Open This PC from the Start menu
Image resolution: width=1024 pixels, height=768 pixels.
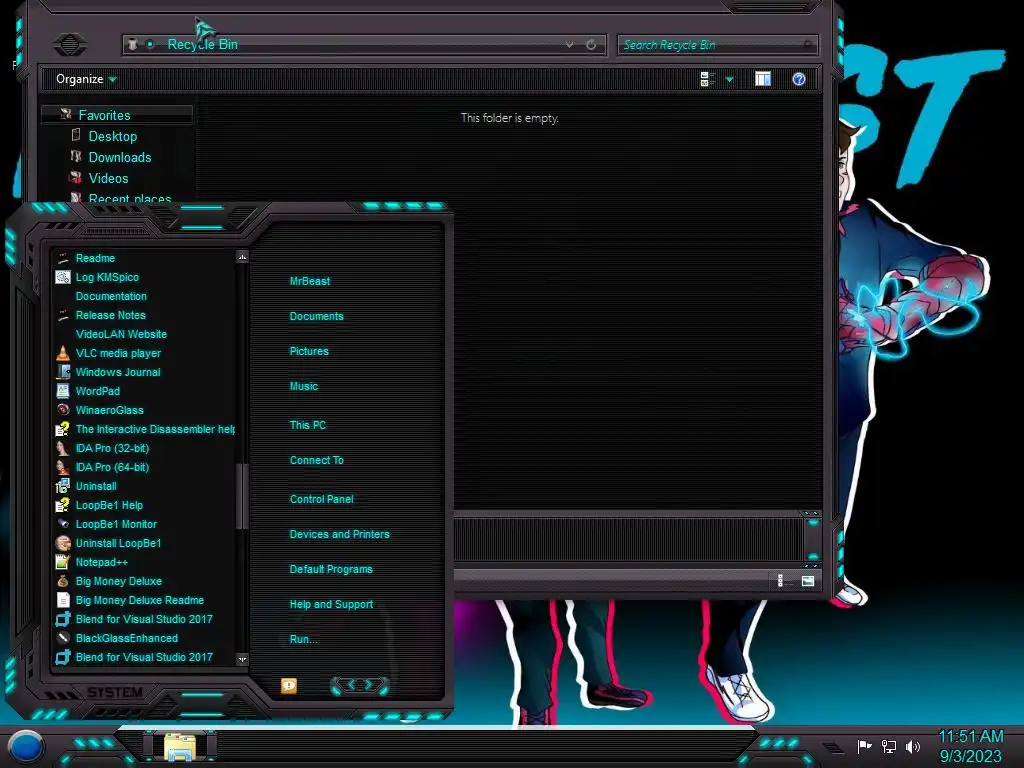(x=308, y=425)
